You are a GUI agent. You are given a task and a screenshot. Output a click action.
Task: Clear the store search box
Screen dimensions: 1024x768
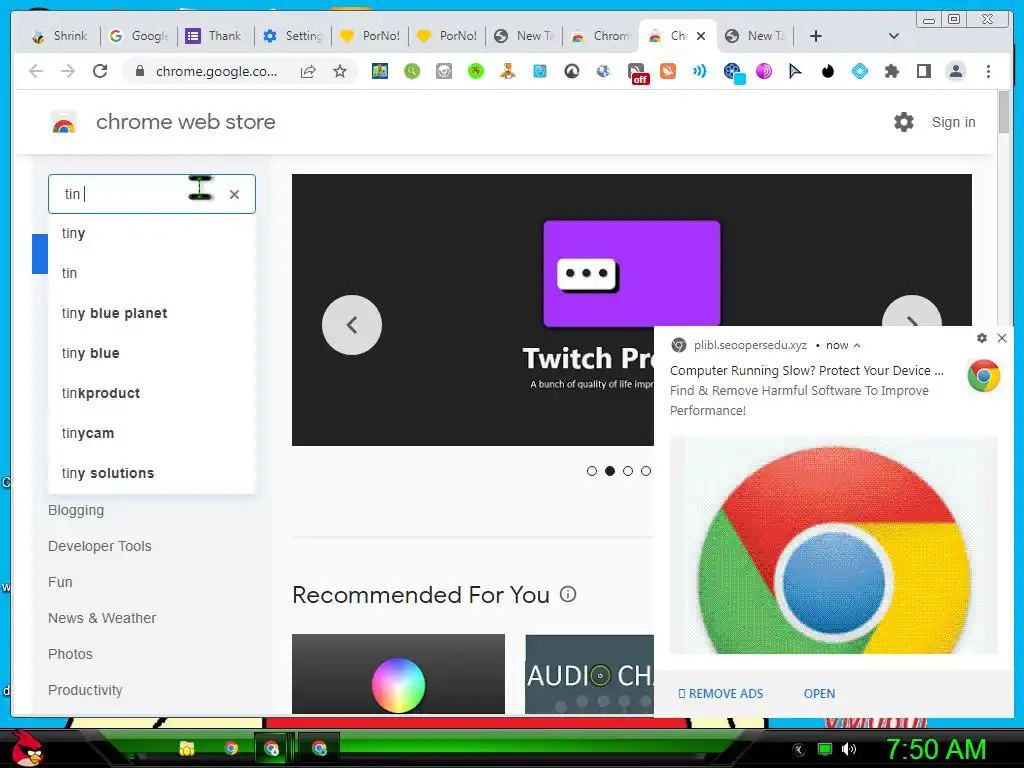pos(234,194)
